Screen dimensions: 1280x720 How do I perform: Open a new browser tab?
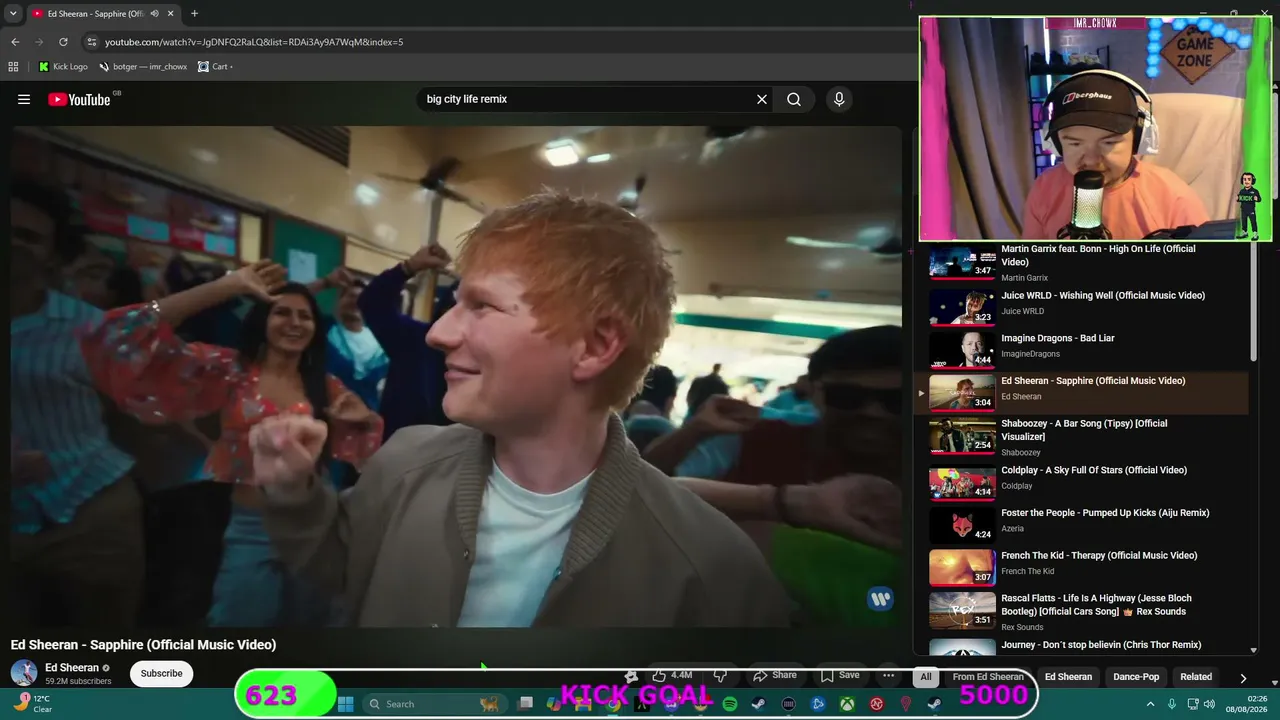(194, 14)
